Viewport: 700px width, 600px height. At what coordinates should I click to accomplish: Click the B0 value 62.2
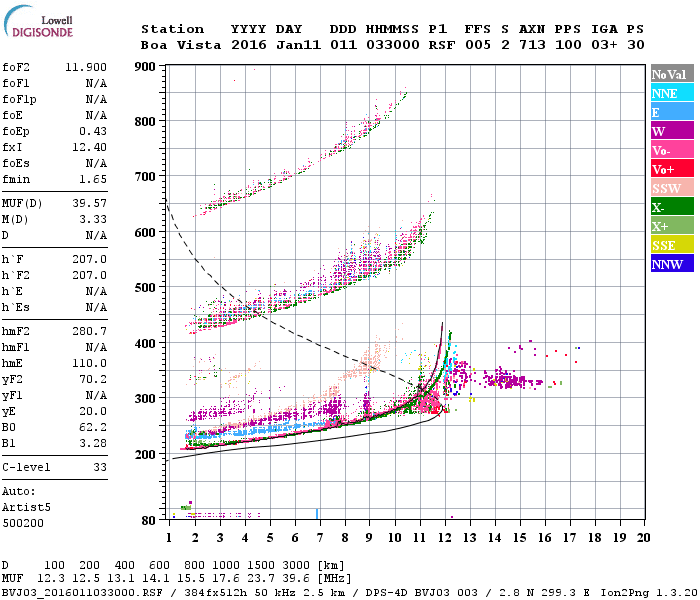pos(93,428)
